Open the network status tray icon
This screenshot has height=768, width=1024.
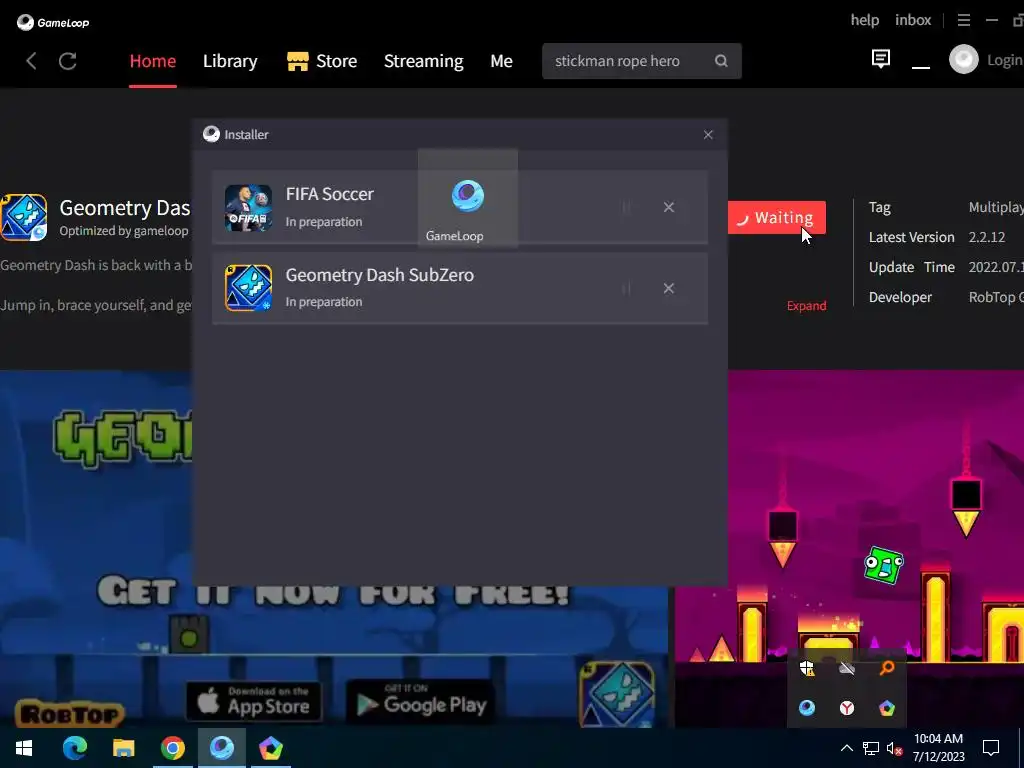pos(871,748)
